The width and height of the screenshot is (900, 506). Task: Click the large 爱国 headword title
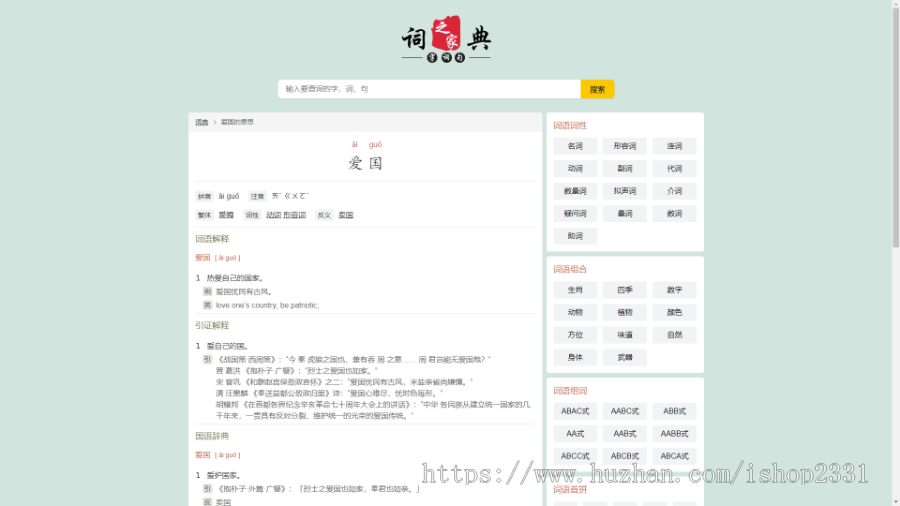click(x=365, y=164)
